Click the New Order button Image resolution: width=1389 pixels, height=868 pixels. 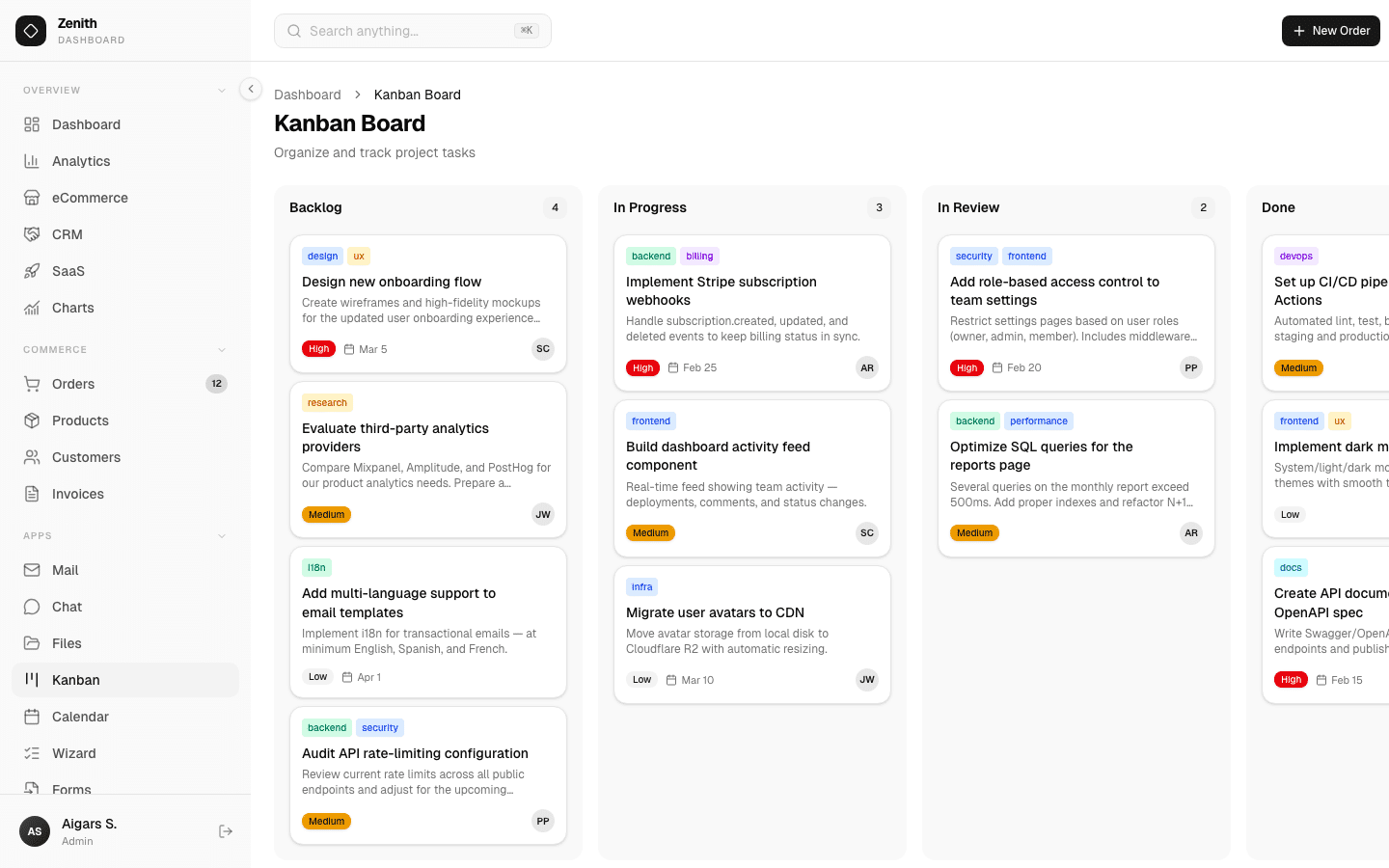(x=1330, y=31)
